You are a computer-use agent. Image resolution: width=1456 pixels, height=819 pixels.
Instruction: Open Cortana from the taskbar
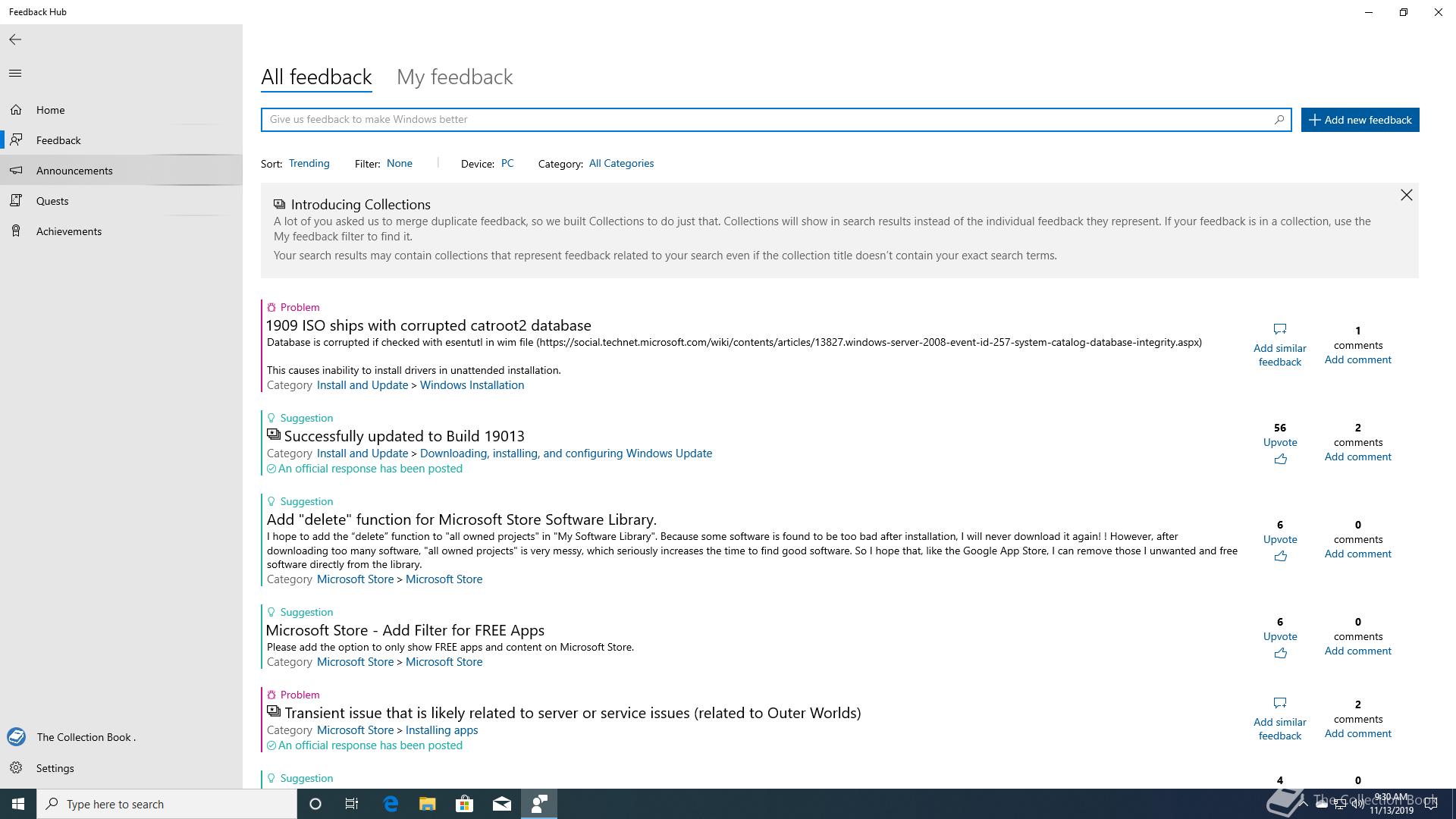315,804
